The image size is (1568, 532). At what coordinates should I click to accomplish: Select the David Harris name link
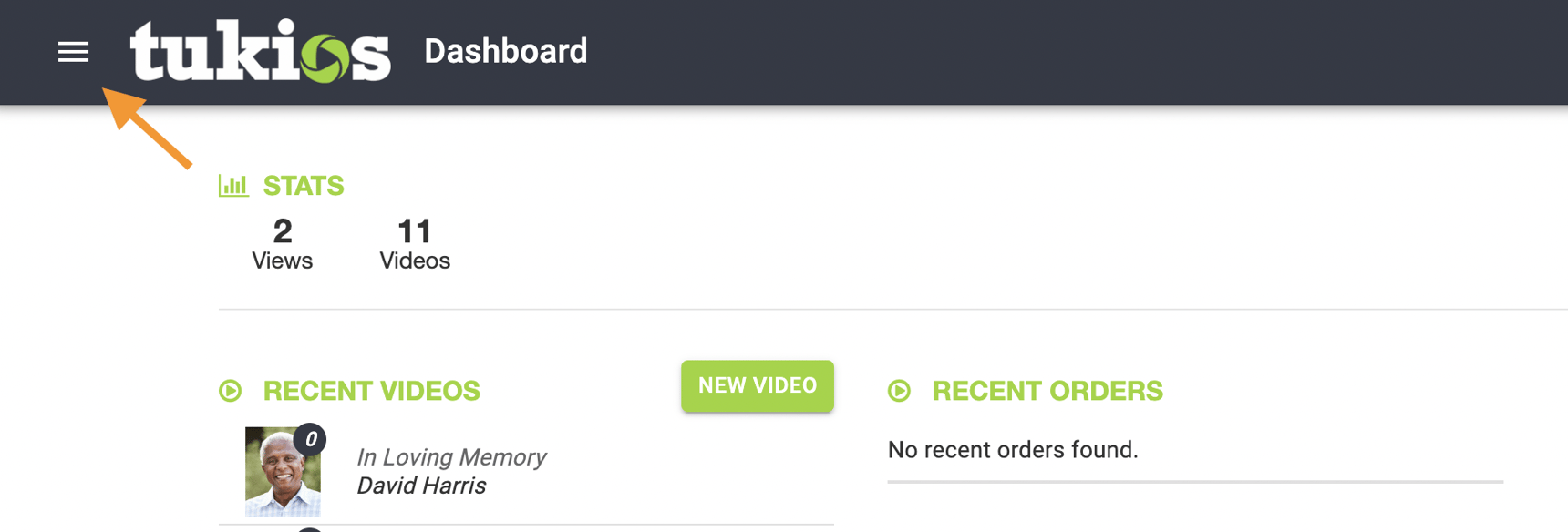(421, 486)
